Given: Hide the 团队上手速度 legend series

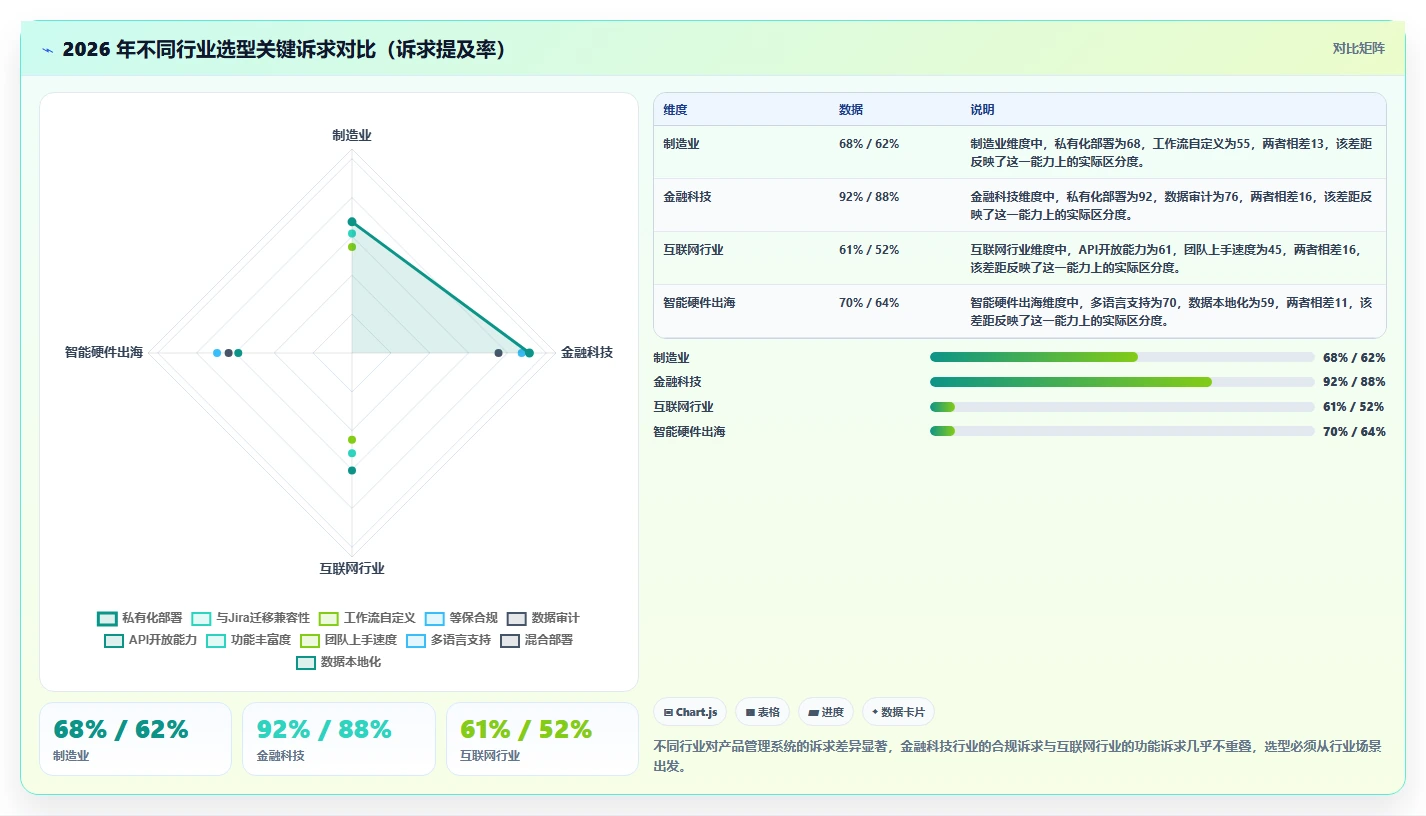Looking at the screenshot, I should click(x=349, y=640).
